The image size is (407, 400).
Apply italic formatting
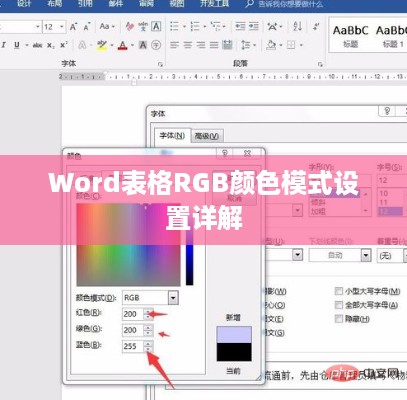[4, 45]
